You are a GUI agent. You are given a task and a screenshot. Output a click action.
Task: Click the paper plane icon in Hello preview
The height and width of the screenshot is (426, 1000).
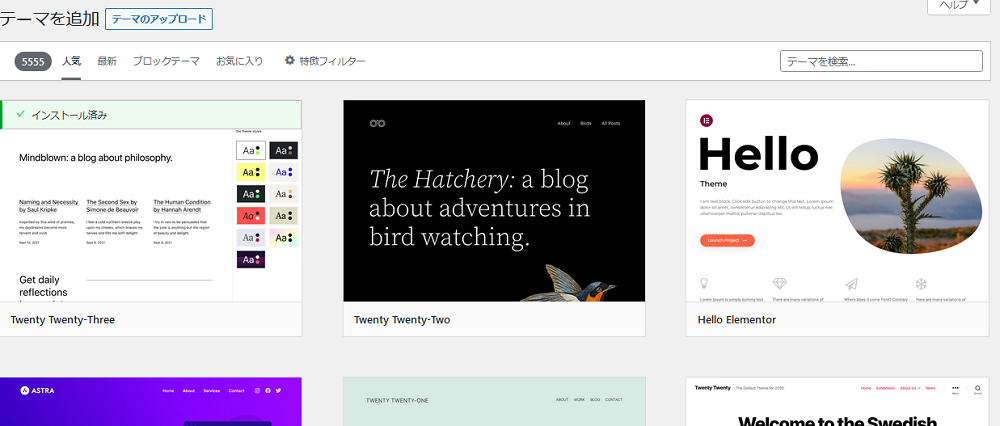851,284
